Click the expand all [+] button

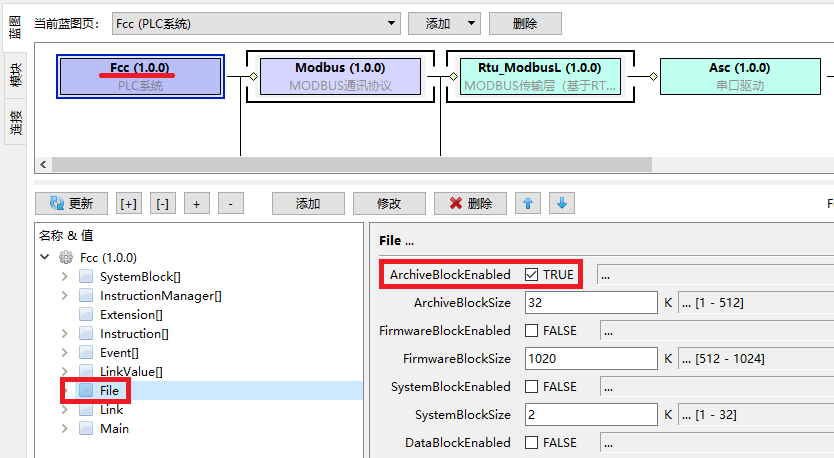coord(129,203)
